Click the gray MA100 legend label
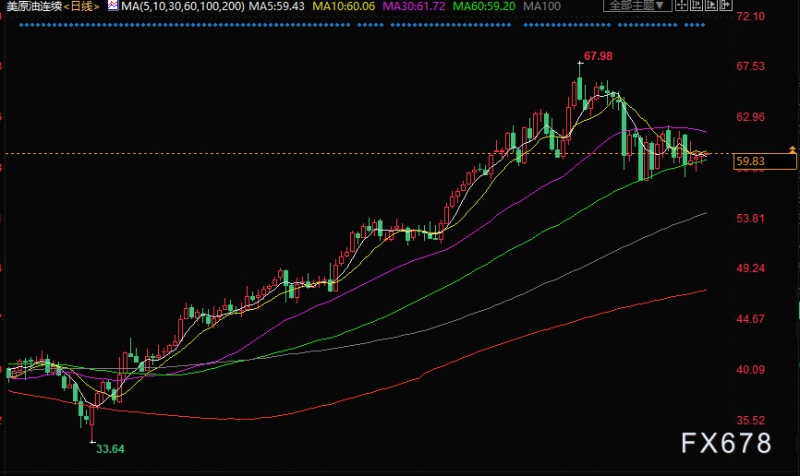 pyautogui.click(x=542, y=6)
